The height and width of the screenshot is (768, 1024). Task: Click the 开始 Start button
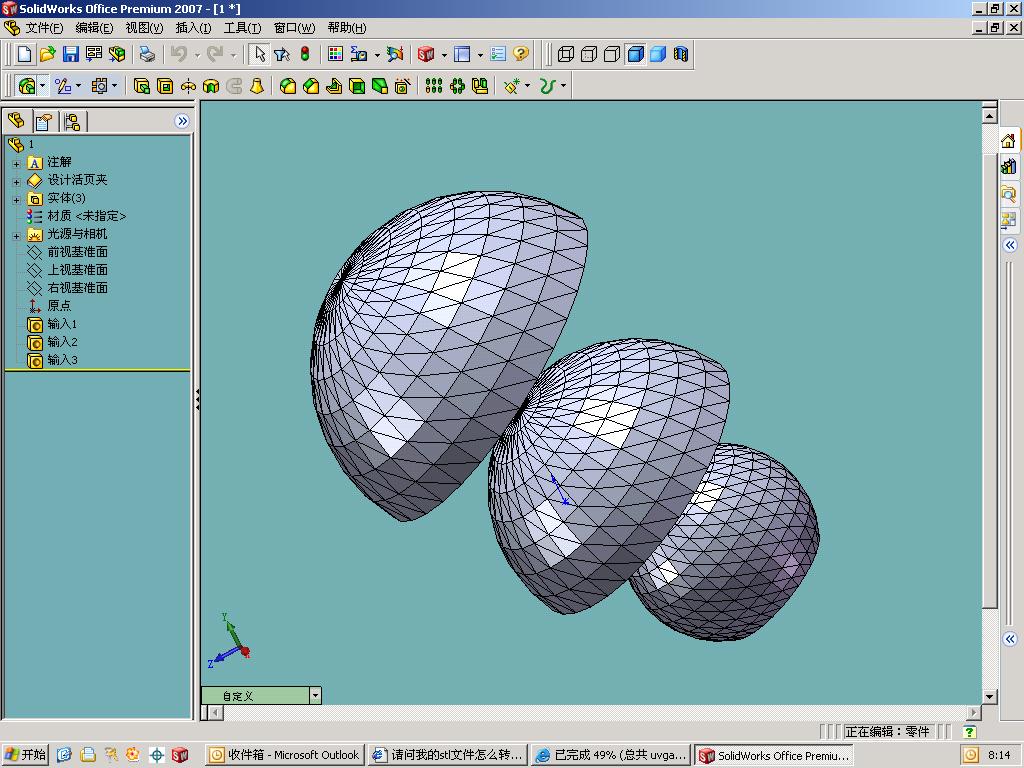click(26, 755)
